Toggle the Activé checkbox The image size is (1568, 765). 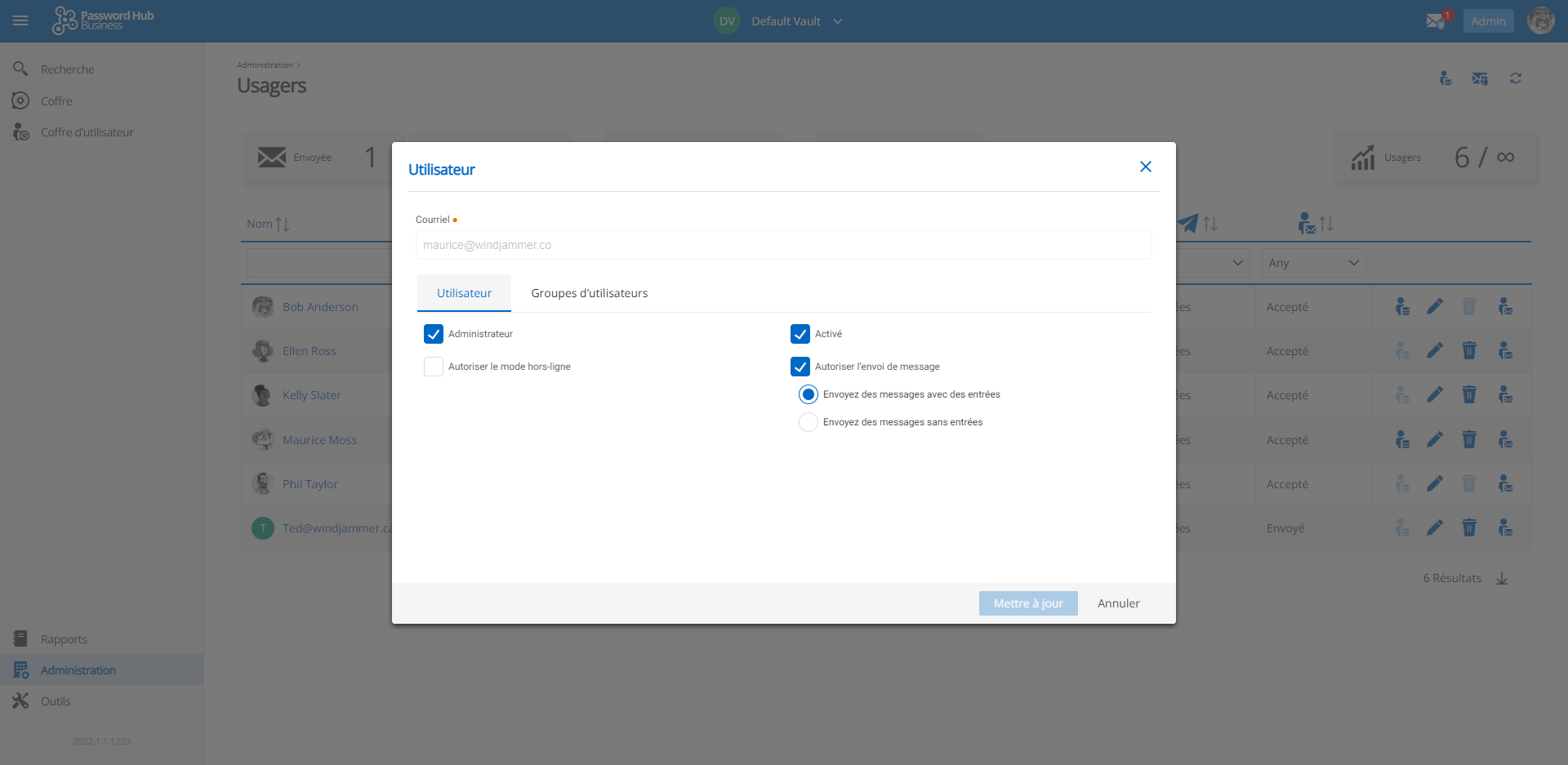coord(800,334)
